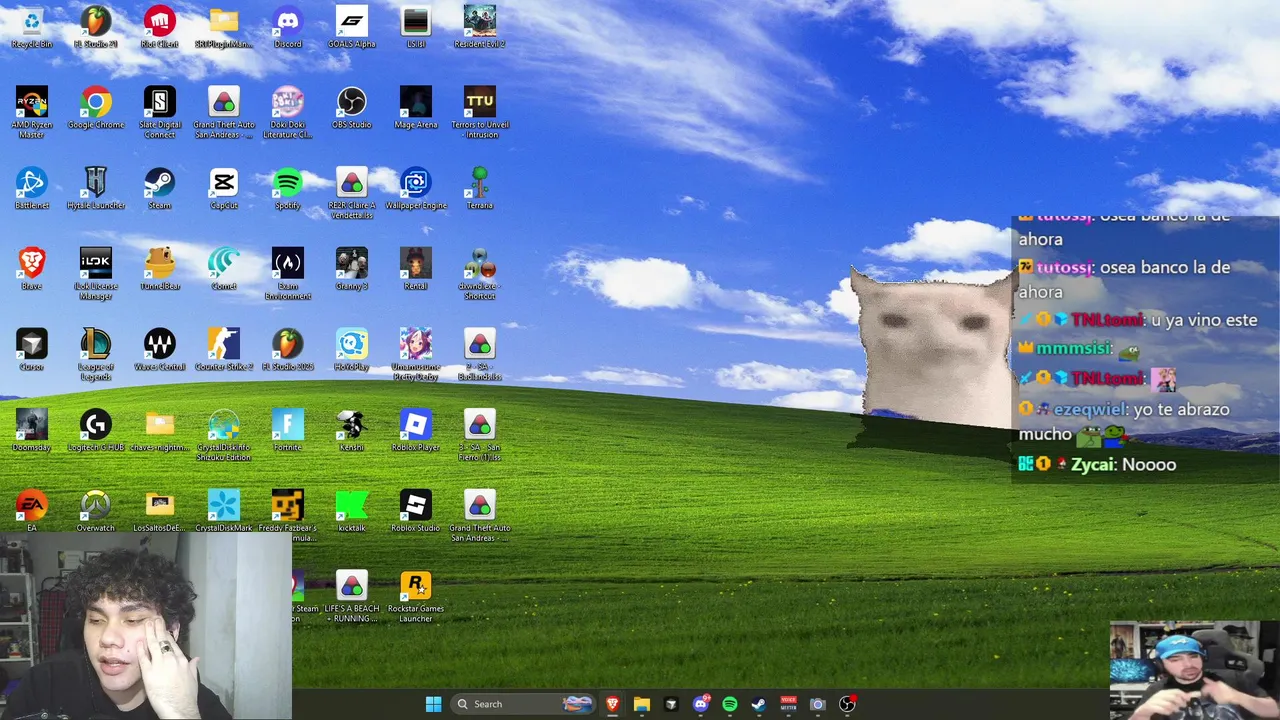Launch the Mage Arena desktop shortcut
Image resolution: width=1280 pixels, height=720 pixels.
[416, 108]
